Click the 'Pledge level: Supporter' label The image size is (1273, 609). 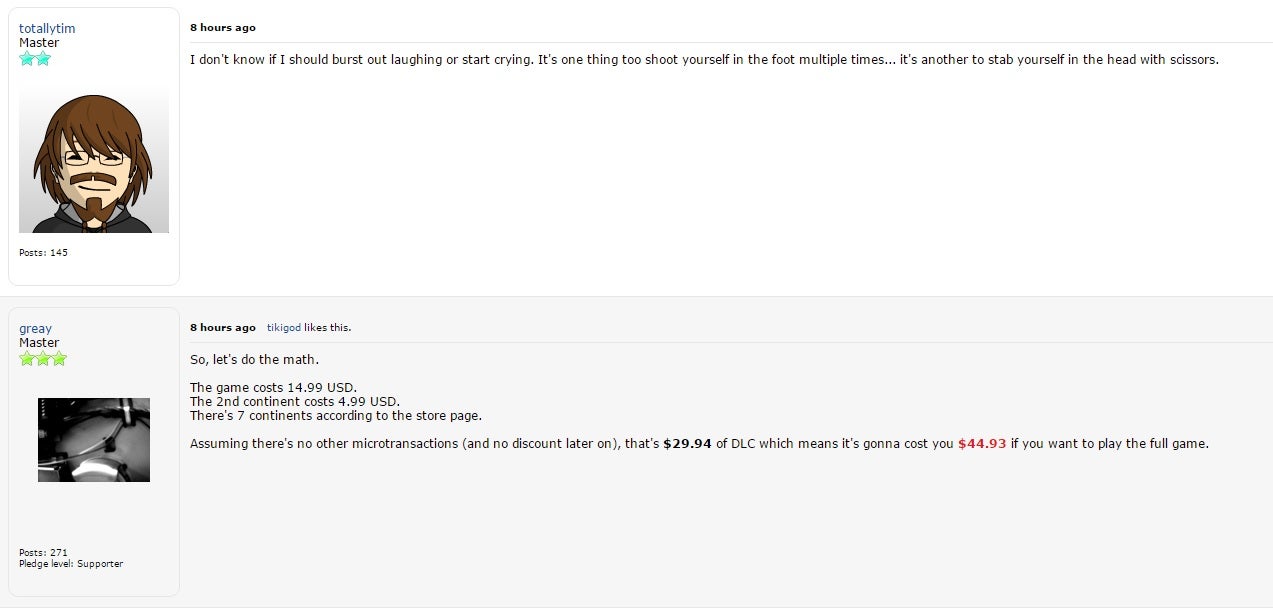pyautogui.click(x=71, y=564)
